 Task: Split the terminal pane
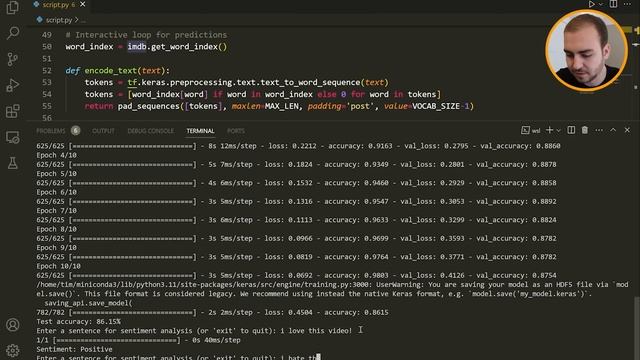[x=571, y=130]
